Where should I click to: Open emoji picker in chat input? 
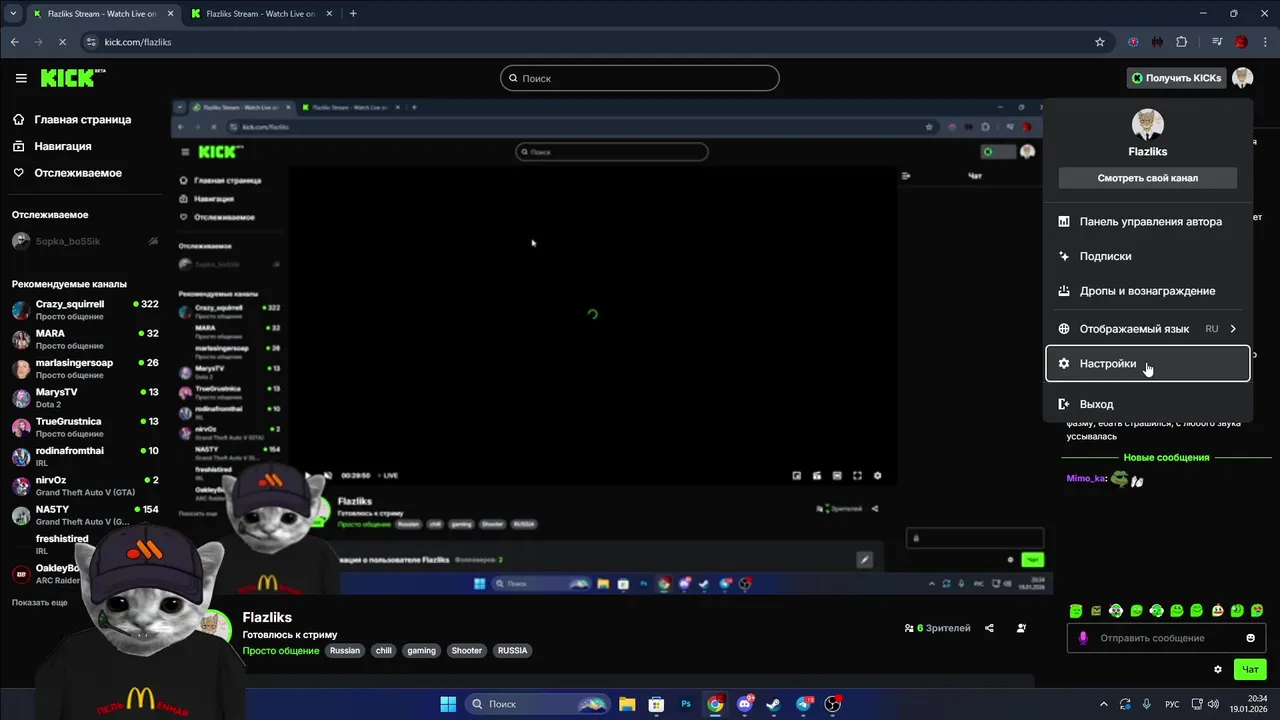point(1251,638)
